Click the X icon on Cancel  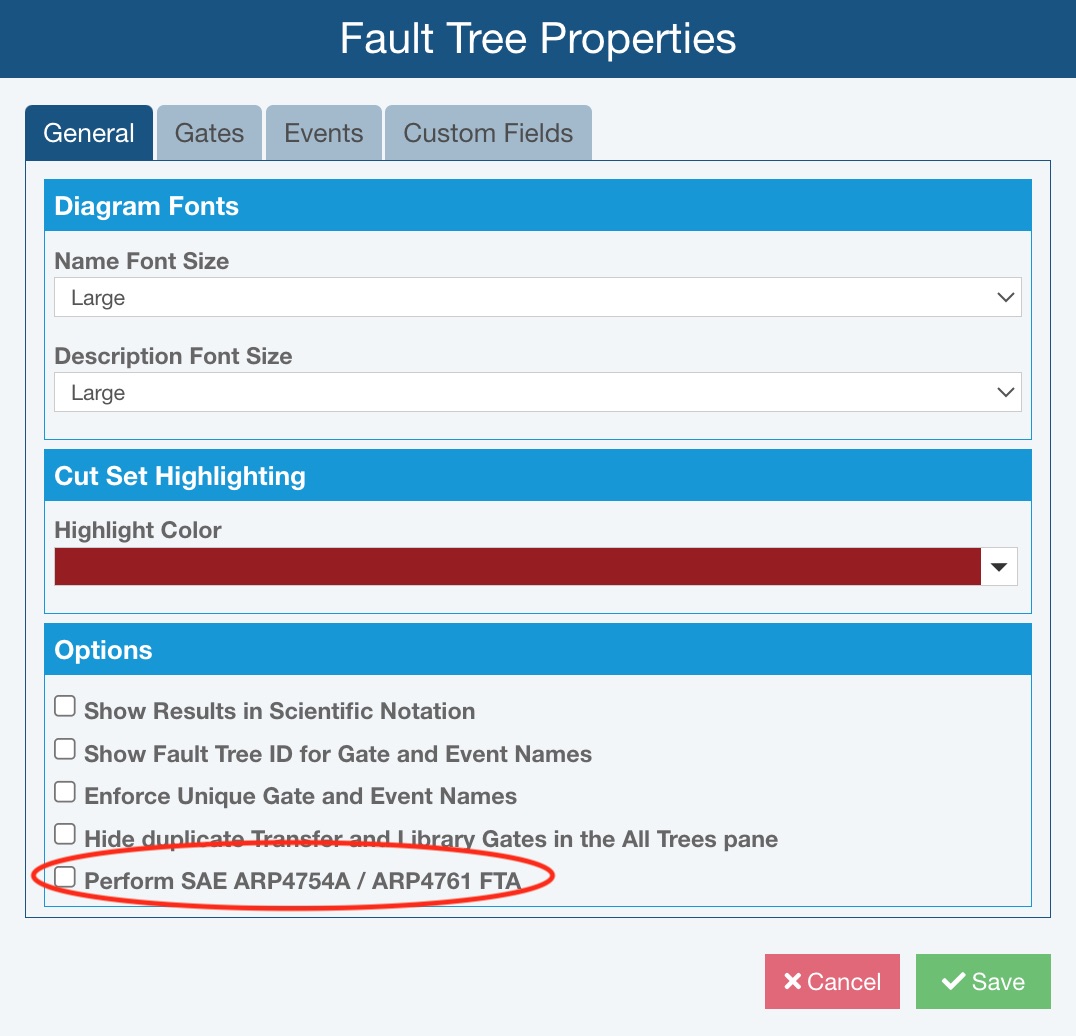793,981
